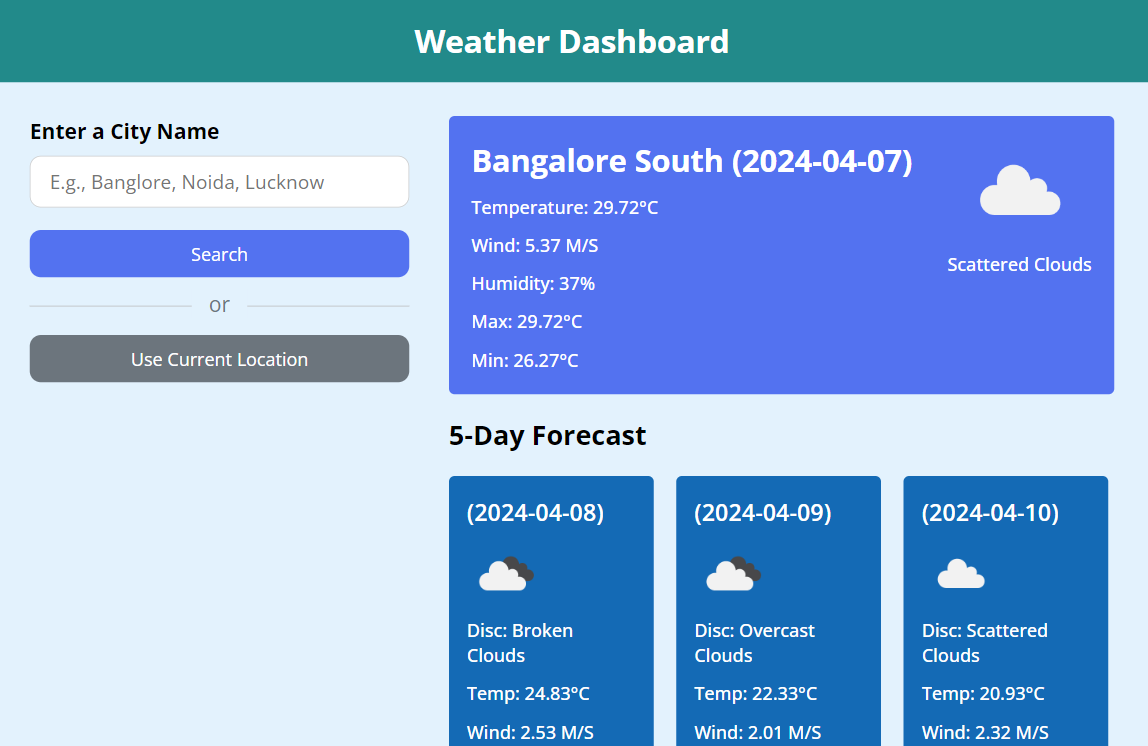Click the Humidity: 37% value
The image size is (1148, 746).
533,284
